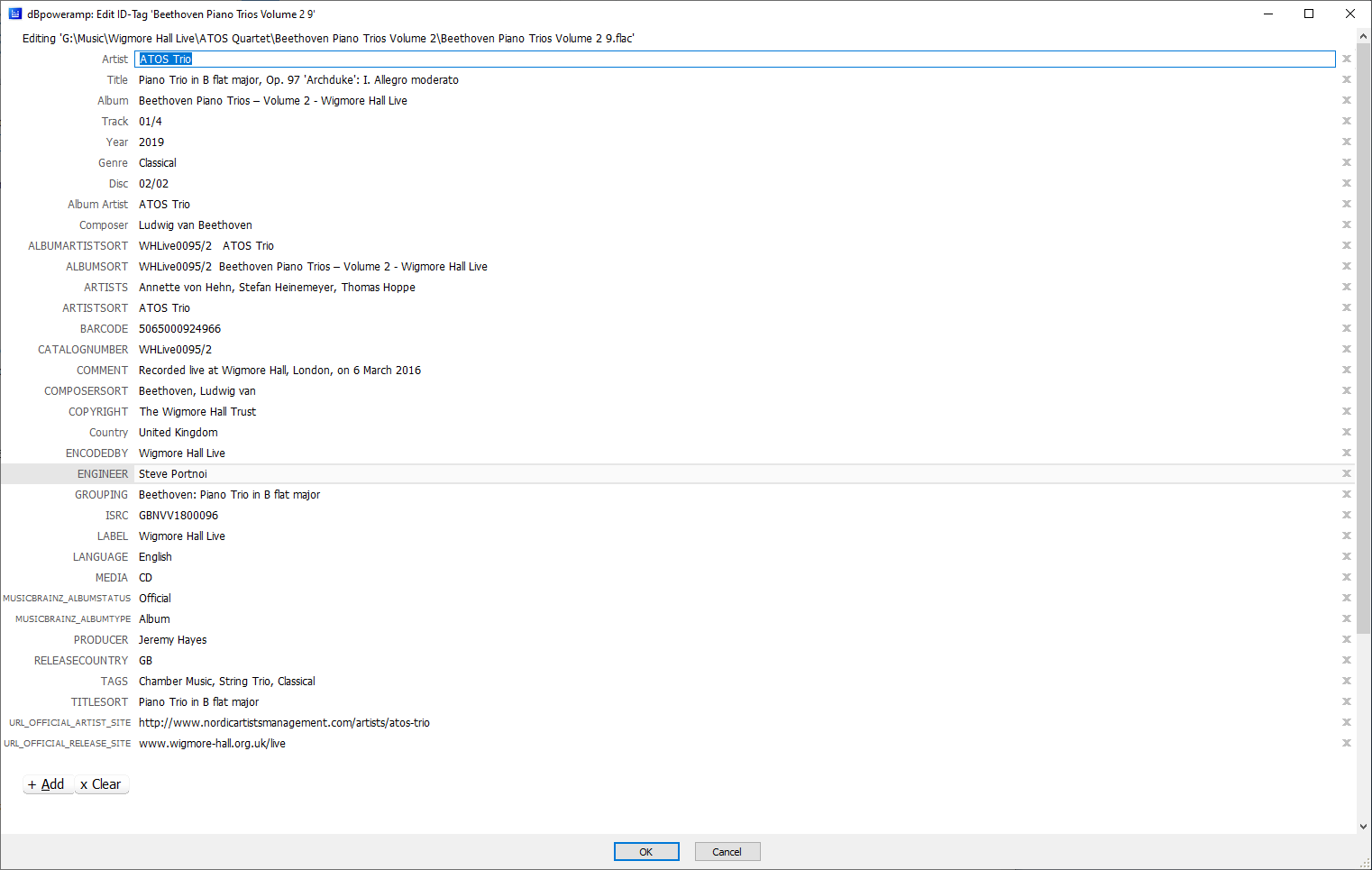Remove the COMMENT tag with X icon
The height and width of the screenshot is (870, 1372).
pos(1346,370)
